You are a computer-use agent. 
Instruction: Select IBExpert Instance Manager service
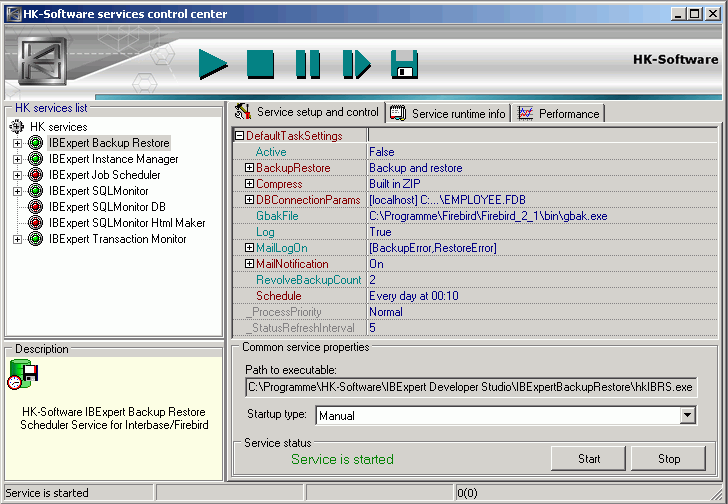pos(113,159)
